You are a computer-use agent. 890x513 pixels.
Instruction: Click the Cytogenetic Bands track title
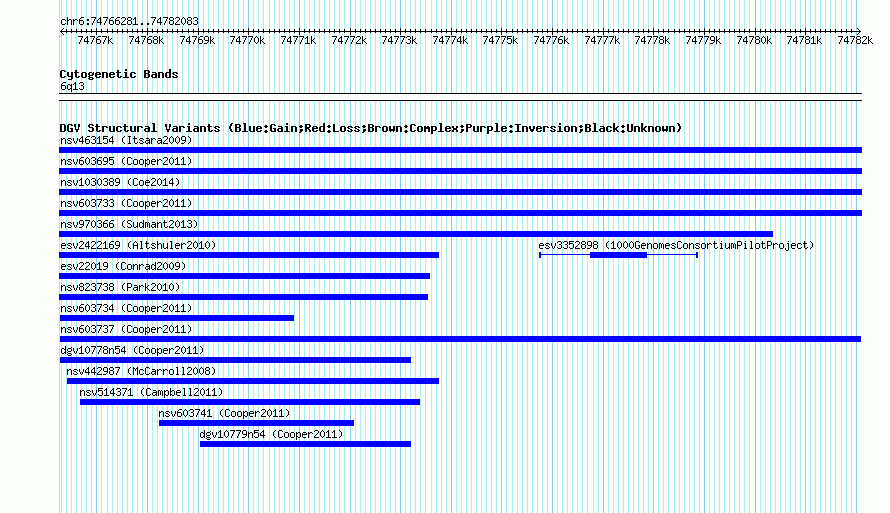(119, 74)
